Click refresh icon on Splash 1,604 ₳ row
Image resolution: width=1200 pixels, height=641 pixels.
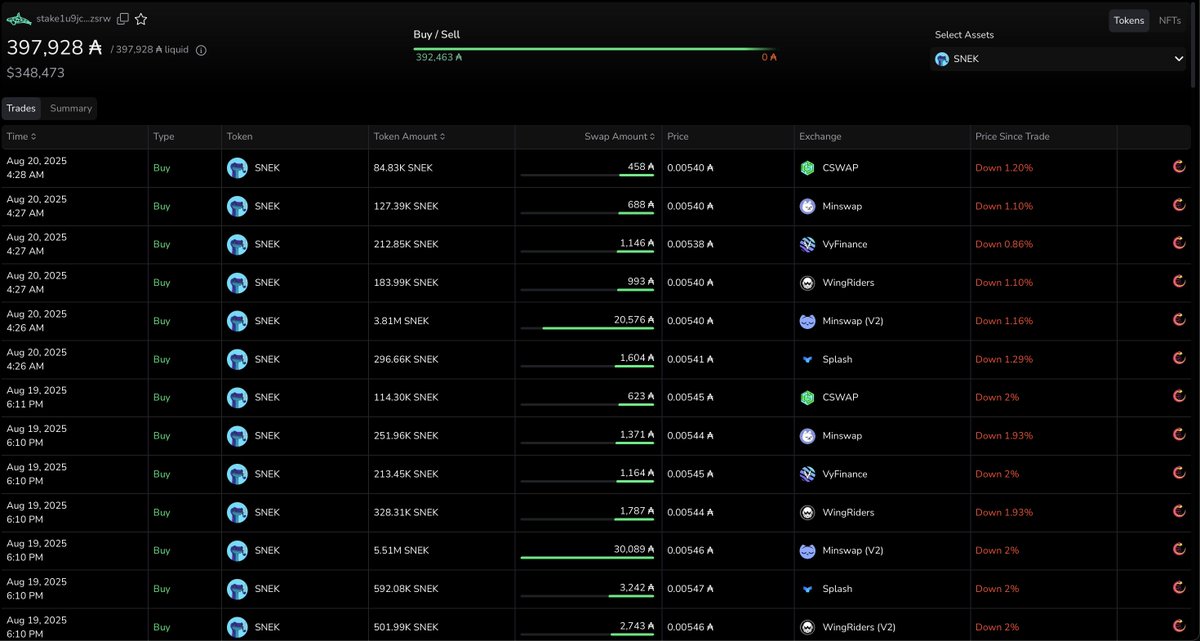[1179, 359]
